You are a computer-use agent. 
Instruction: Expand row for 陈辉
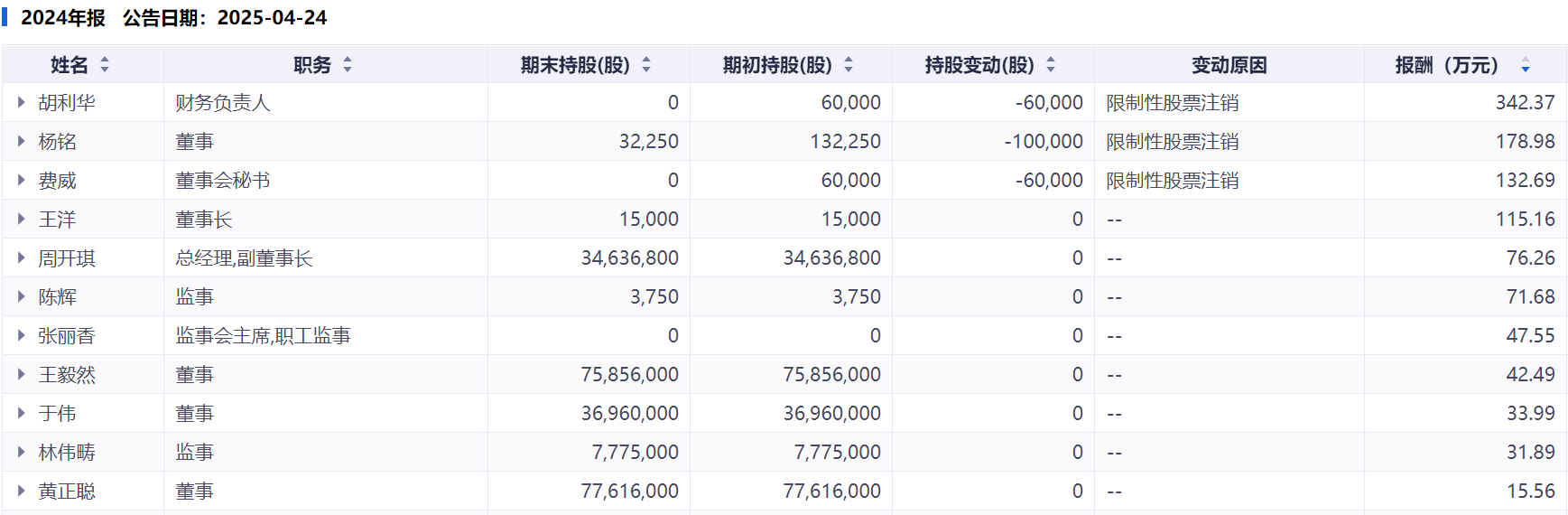[x=22, y=297]
